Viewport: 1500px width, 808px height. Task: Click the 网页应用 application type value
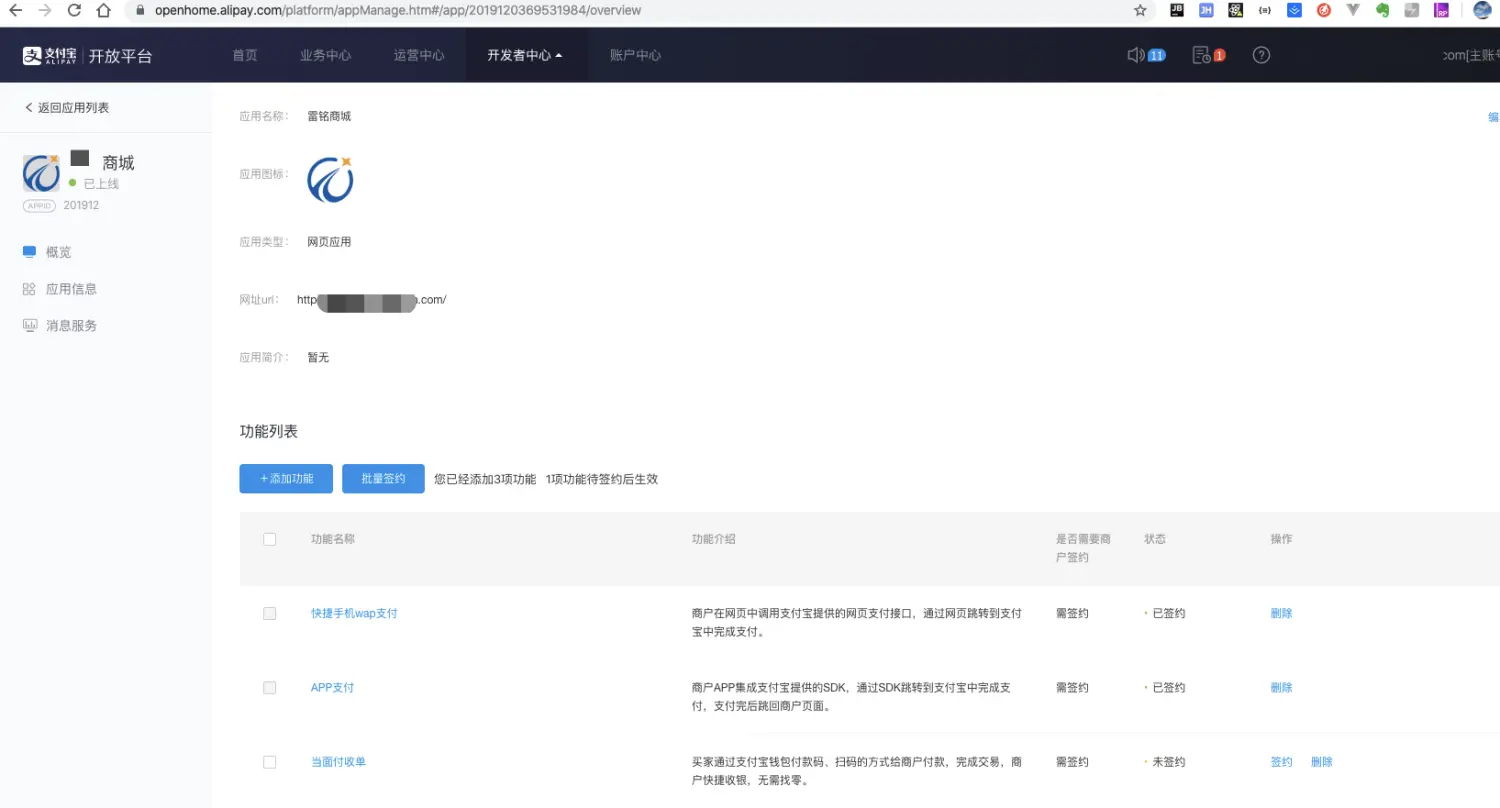point(329,242)
